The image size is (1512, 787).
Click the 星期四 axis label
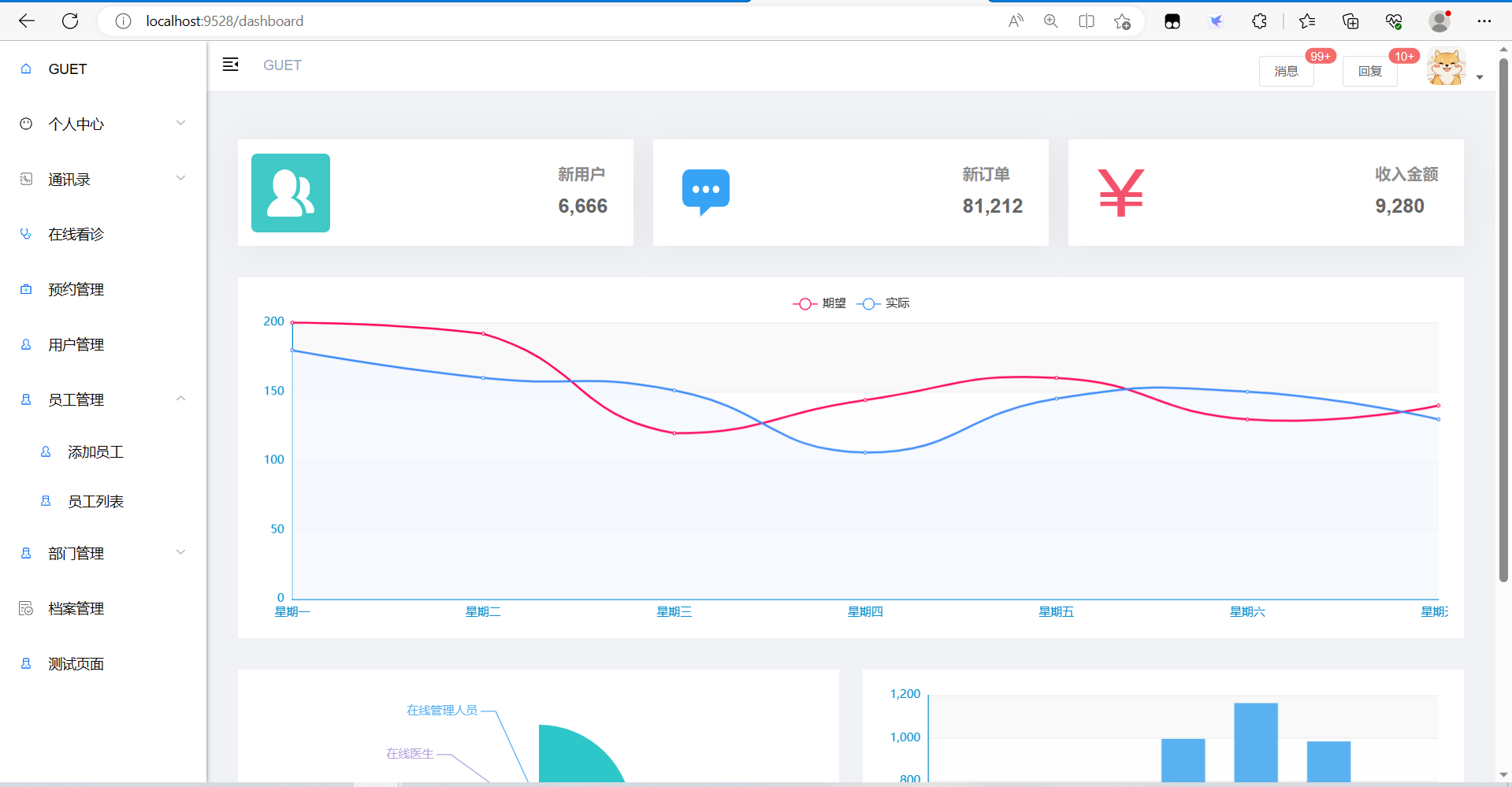coord(865,612)
